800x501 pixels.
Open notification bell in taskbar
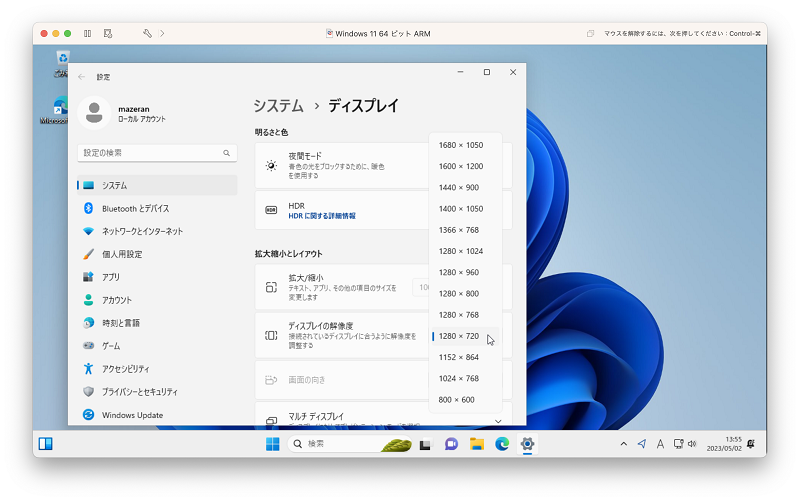(x=751, y=444)
